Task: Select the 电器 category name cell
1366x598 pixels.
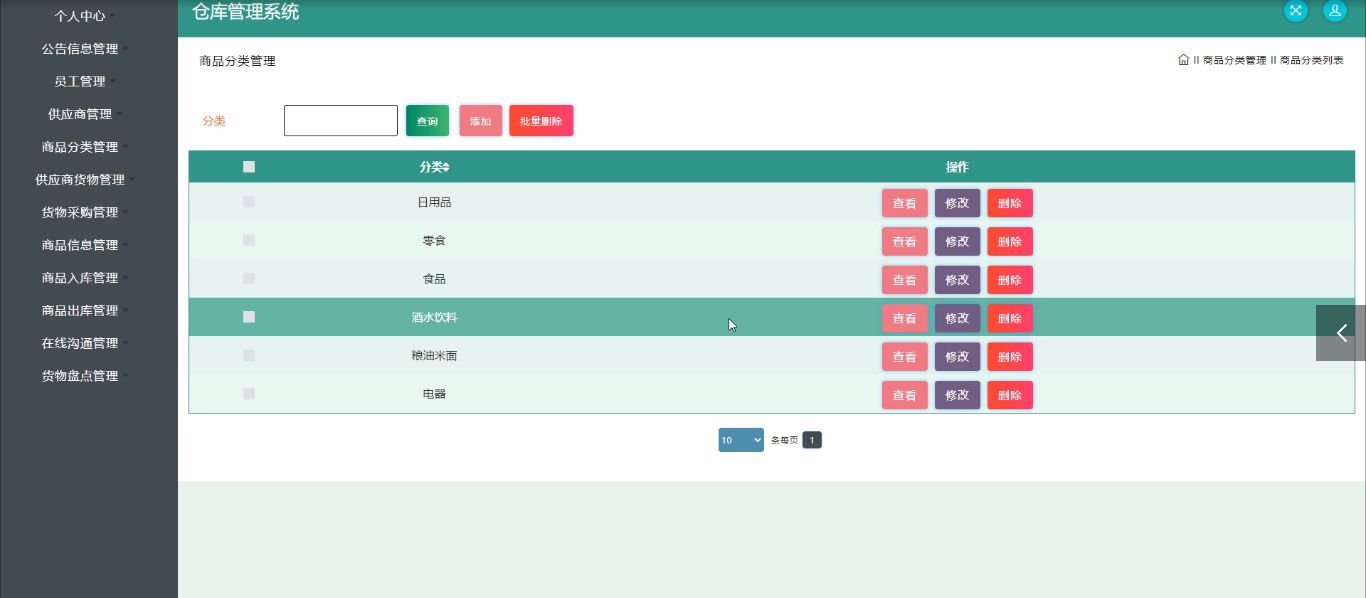Action: (434, 394)
